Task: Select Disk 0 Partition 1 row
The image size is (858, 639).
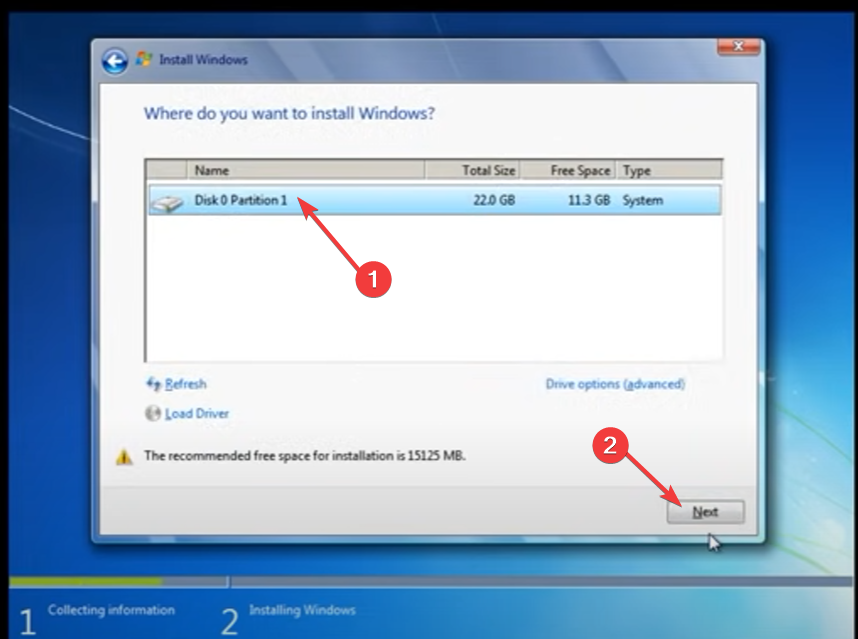Action: pyautogui.click(x=434, y=200)
